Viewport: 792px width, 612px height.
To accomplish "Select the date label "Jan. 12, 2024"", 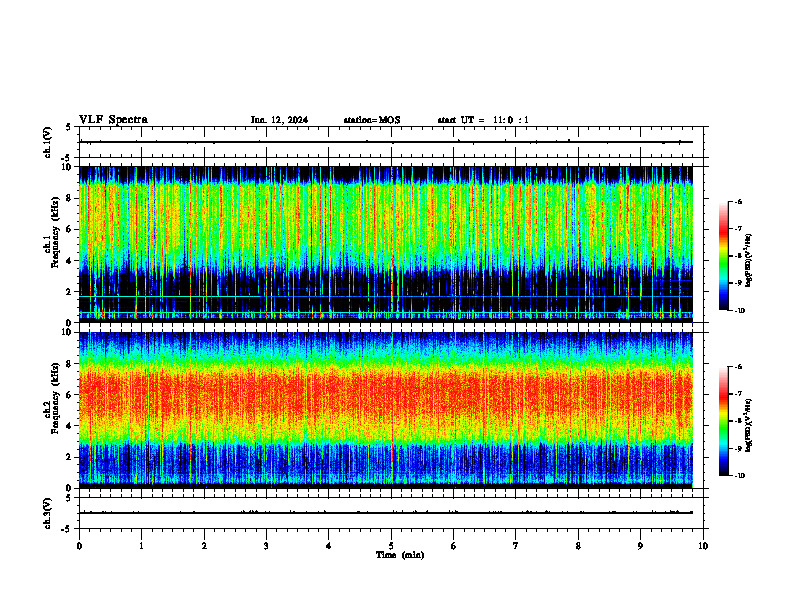I will (x=279, y=120).
